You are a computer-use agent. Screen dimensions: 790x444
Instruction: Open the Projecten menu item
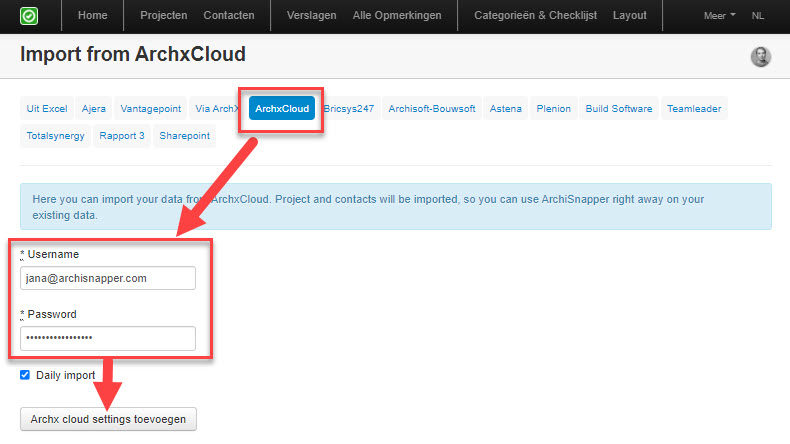coord(164,16)
